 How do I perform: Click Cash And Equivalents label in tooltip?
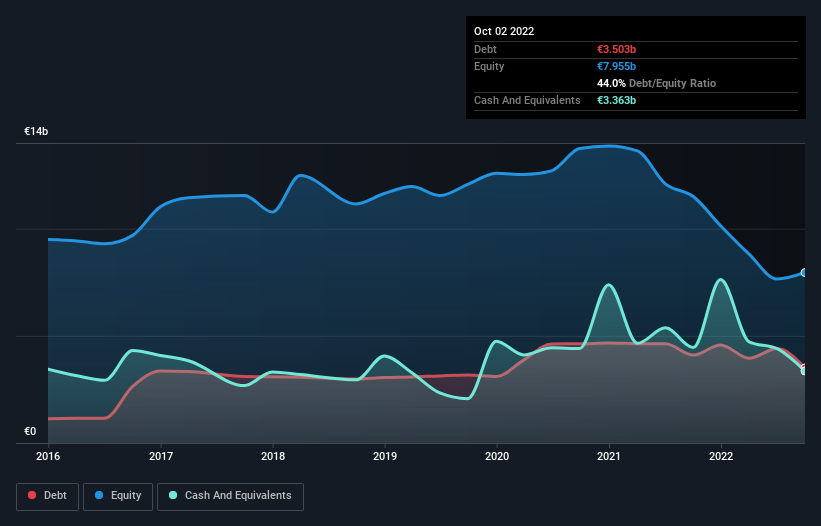click(x=527, y=100)
